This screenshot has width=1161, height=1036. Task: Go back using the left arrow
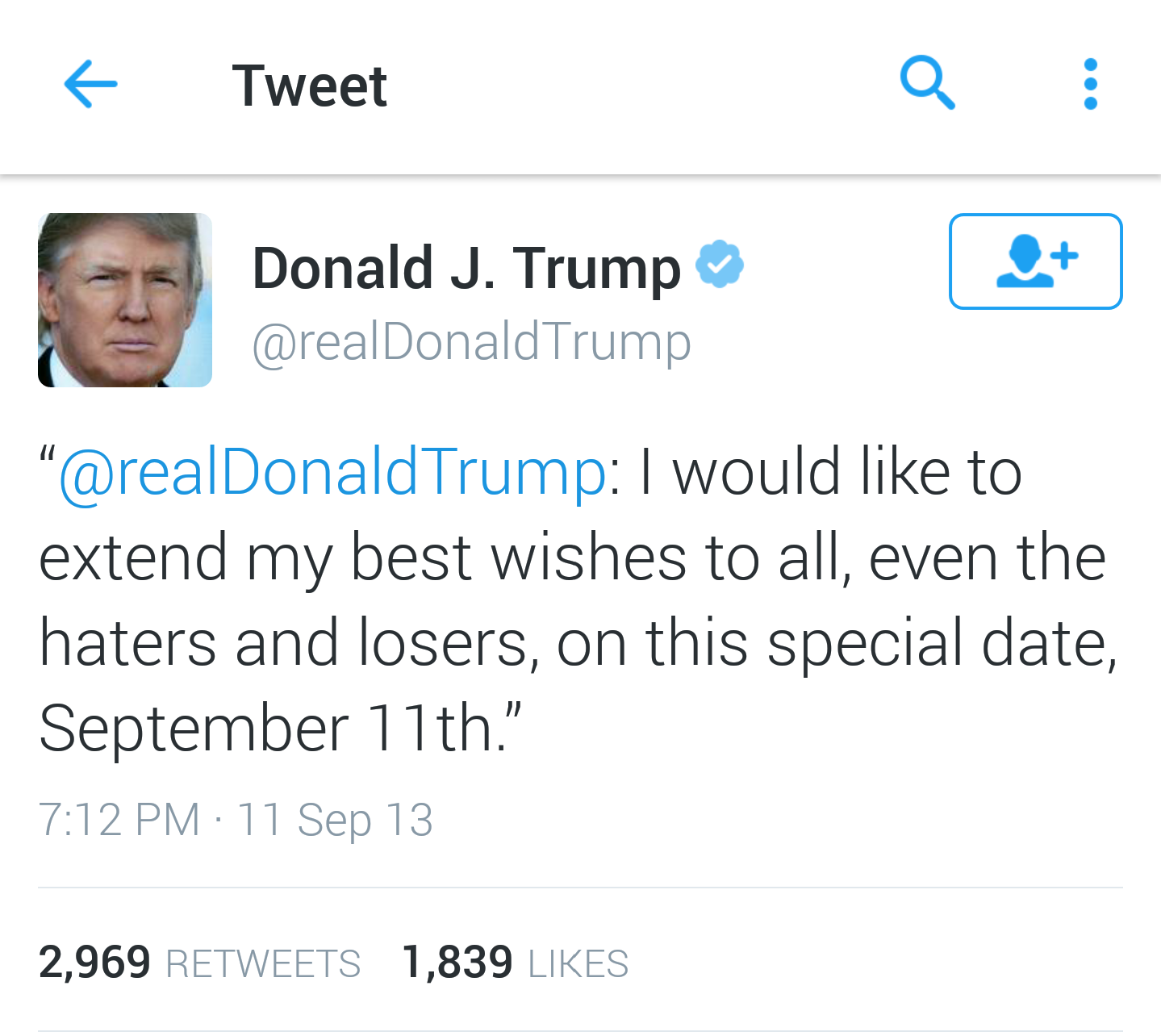[90, 84]
